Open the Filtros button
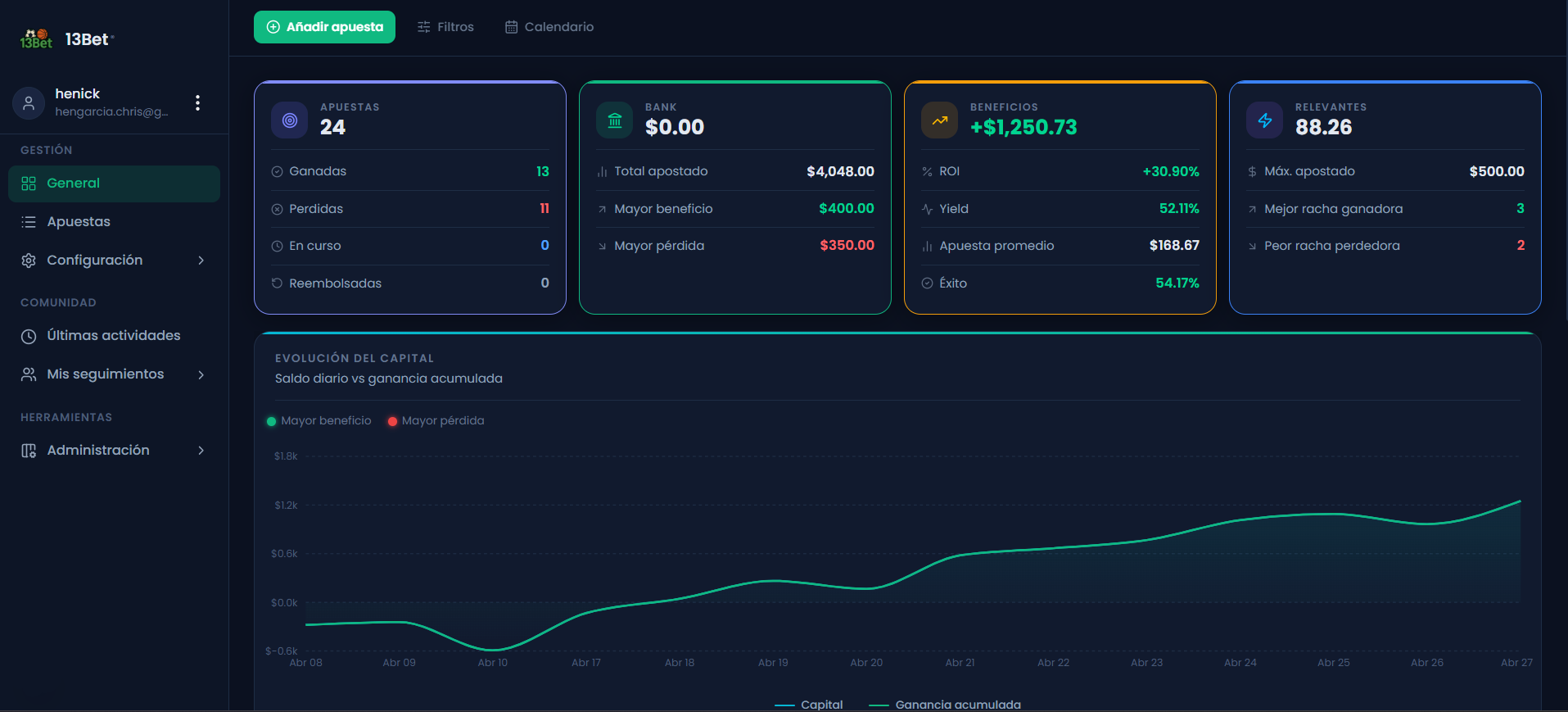 (x=445, y=27)
